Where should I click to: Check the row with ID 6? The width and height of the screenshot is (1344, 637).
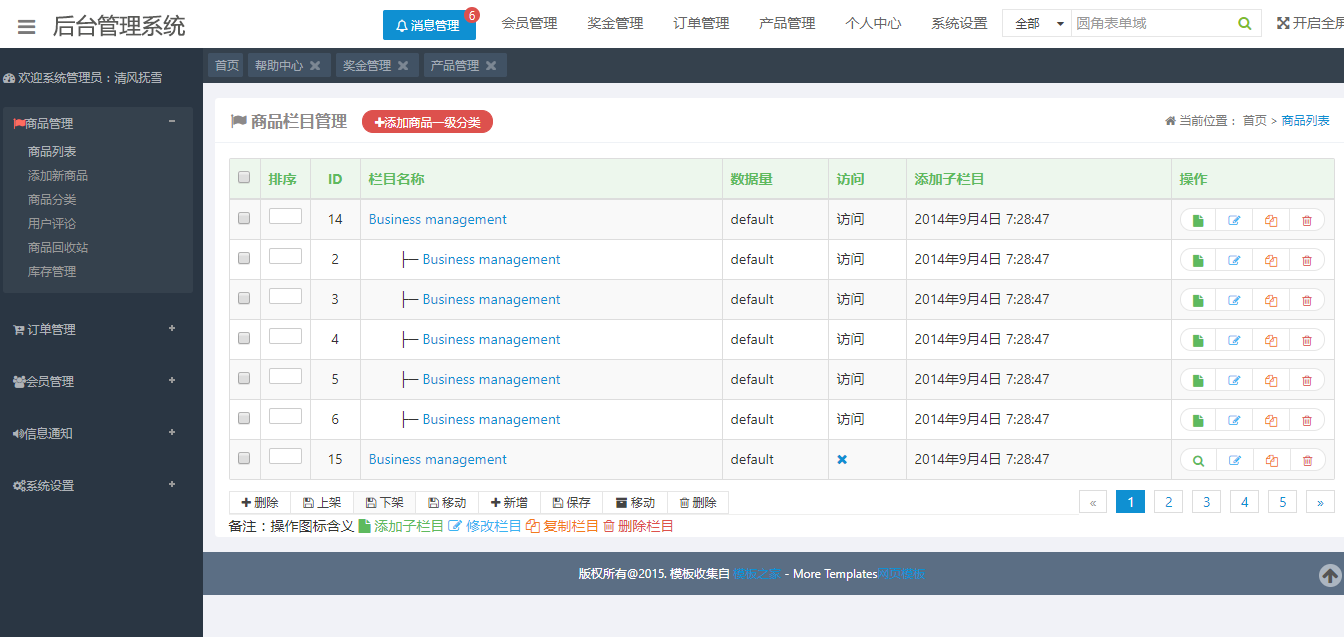point(244,418)
